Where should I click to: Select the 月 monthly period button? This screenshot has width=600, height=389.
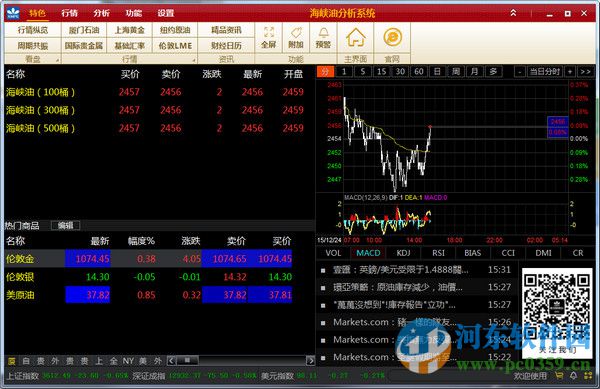(474, 72)
